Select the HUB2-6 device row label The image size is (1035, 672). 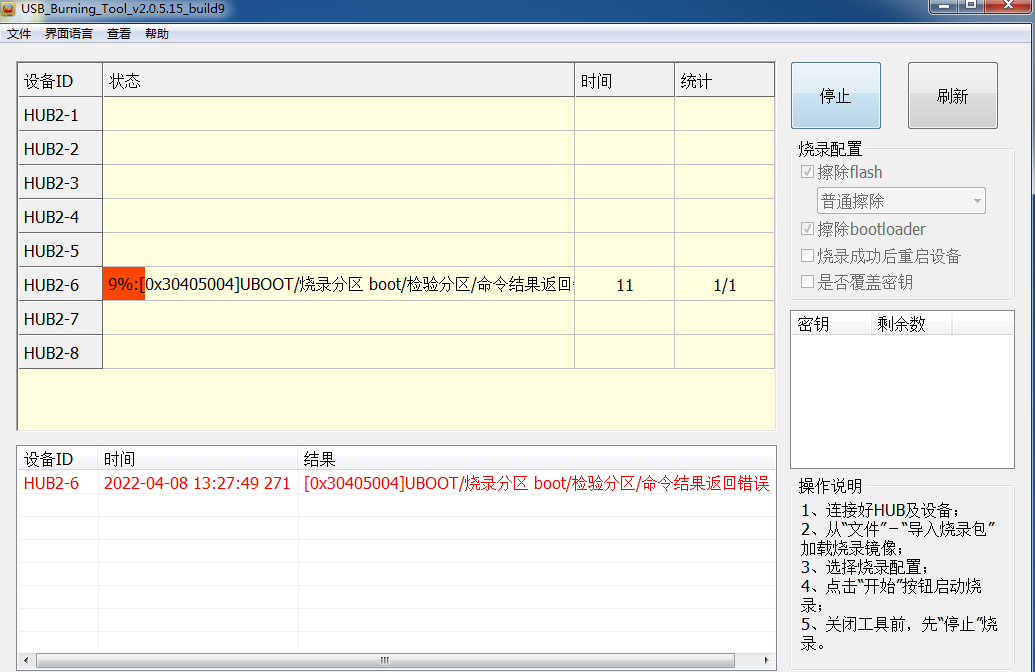pos(60,285)
